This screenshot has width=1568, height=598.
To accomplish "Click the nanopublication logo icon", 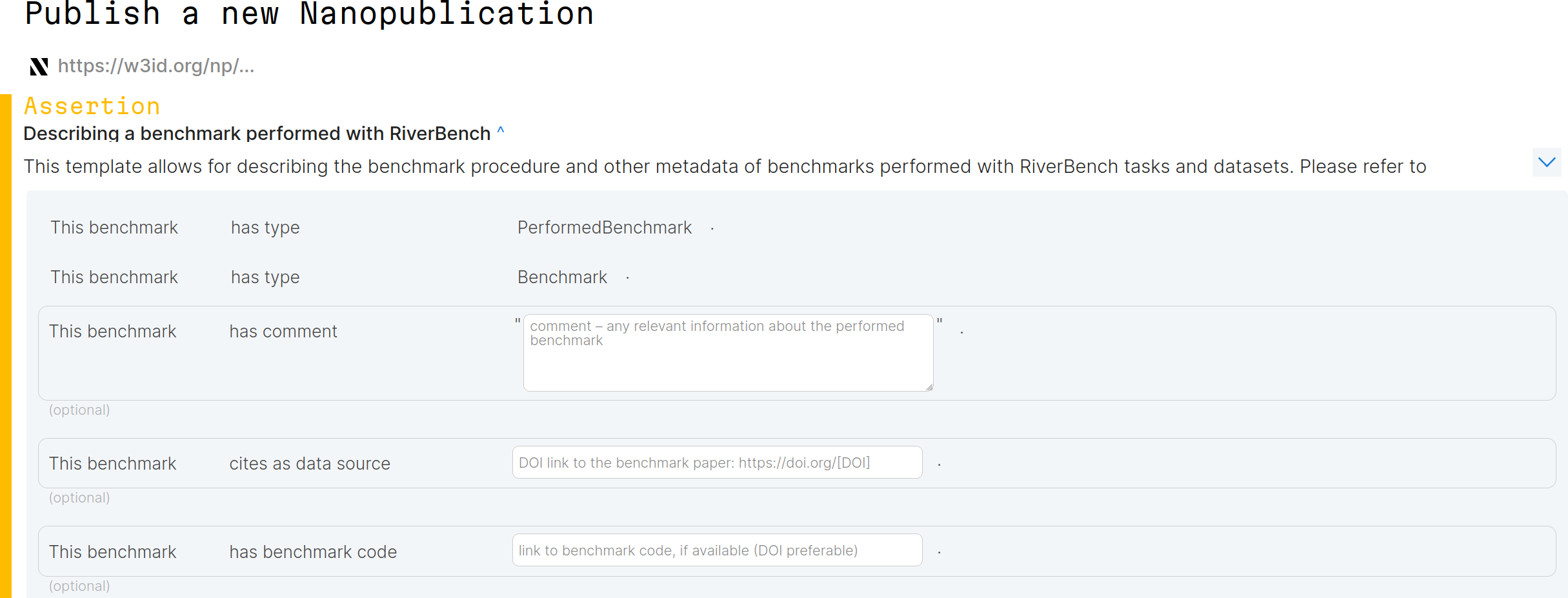I will click(x=39, y=66).
